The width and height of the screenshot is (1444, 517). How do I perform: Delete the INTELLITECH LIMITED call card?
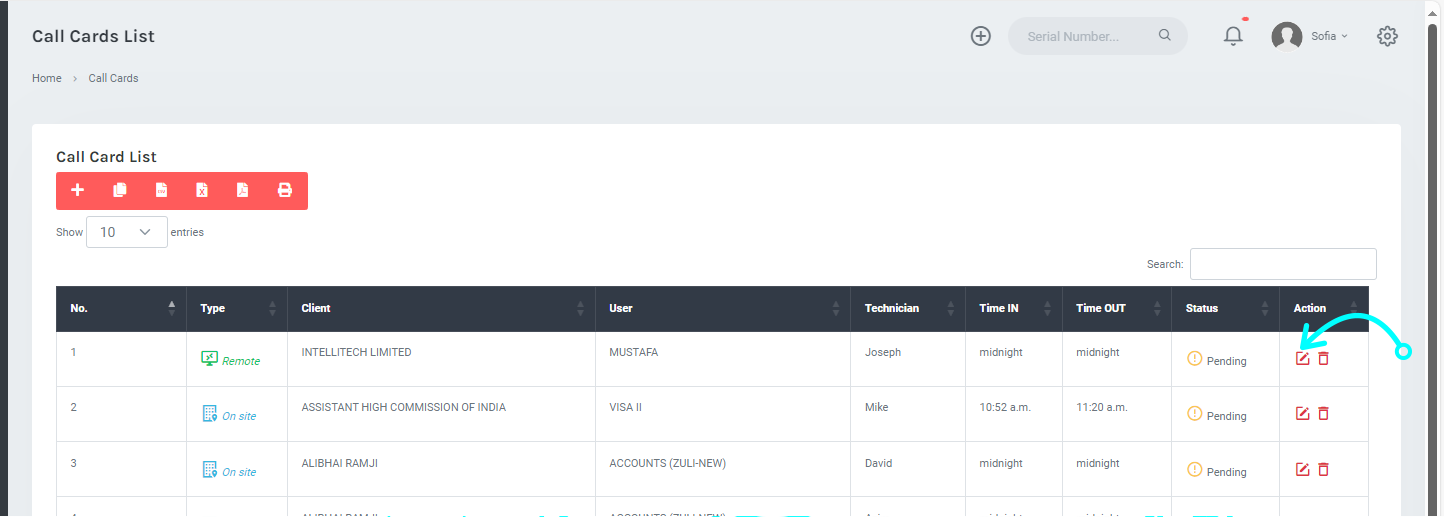click(1323, 358)
